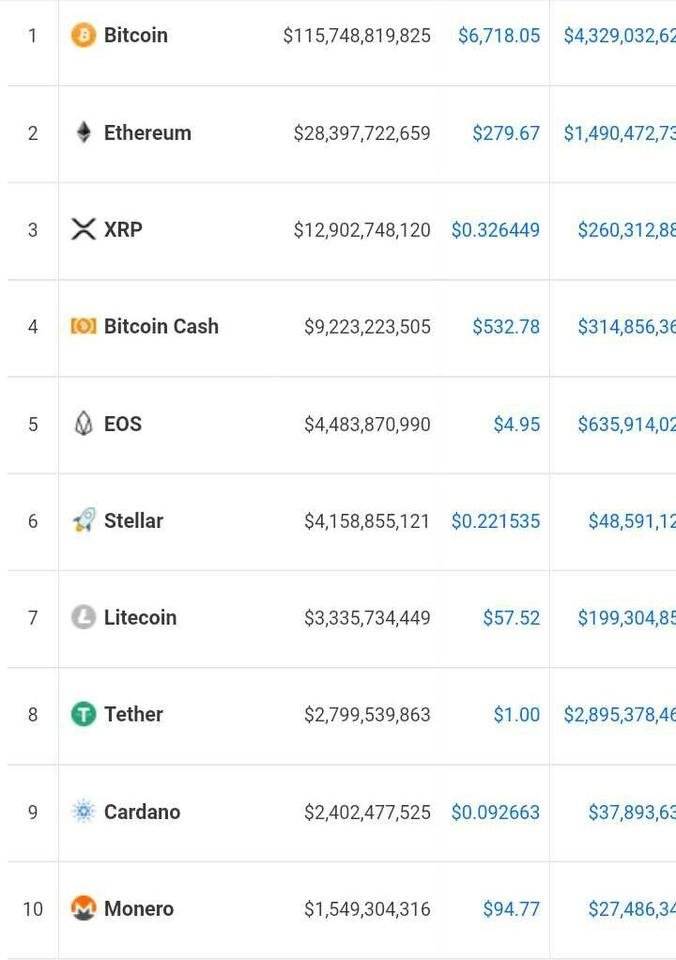Click Tether price $1.00 link
The width and height of the screenshot is (676, 960).
click(517, 714)
